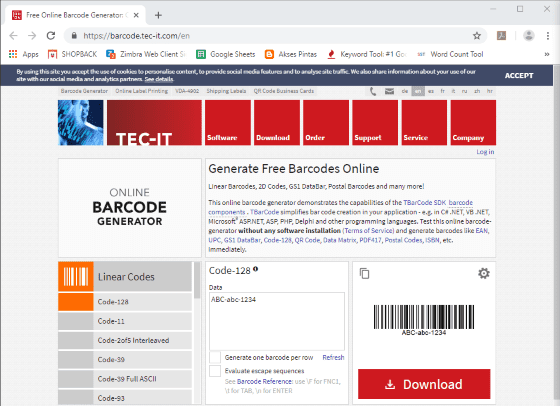Download the generated barcode
Viewport: 560px width, 406px height.
pyautogui.click(x=424, y=384)
